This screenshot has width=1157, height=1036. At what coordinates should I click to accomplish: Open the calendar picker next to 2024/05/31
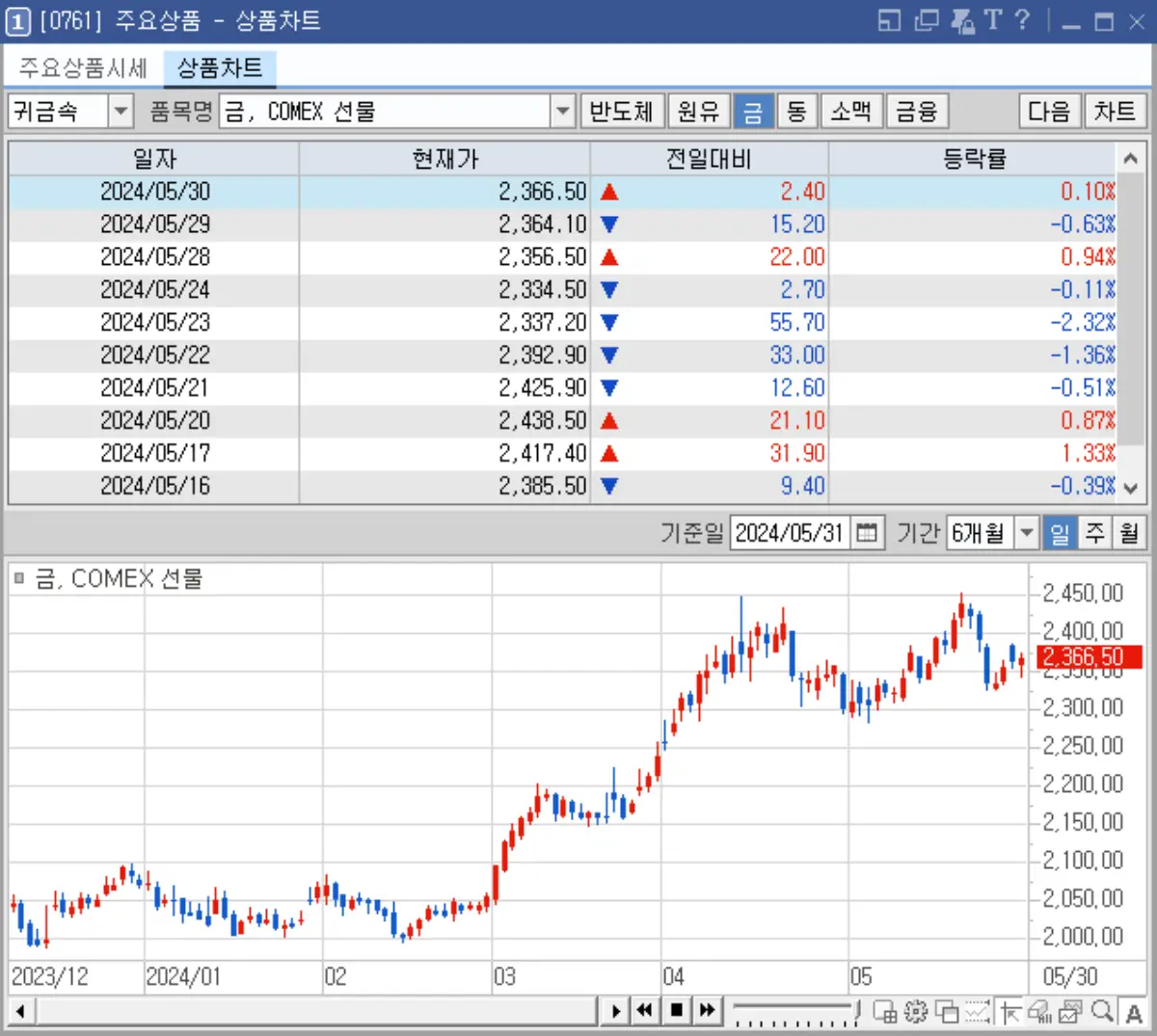click(x=868, y=532)
